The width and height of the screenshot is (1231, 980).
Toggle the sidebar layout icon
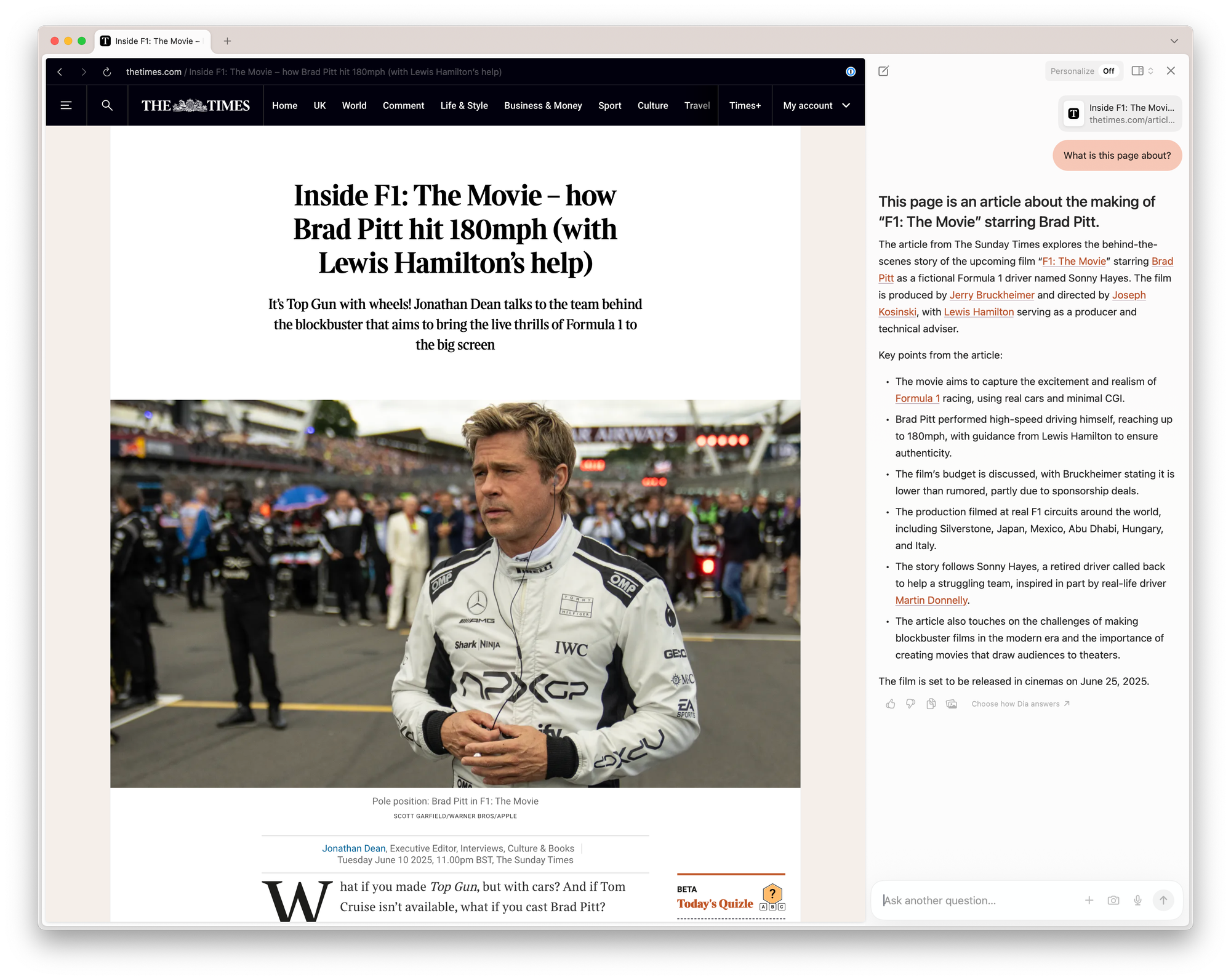[1137, 71]
